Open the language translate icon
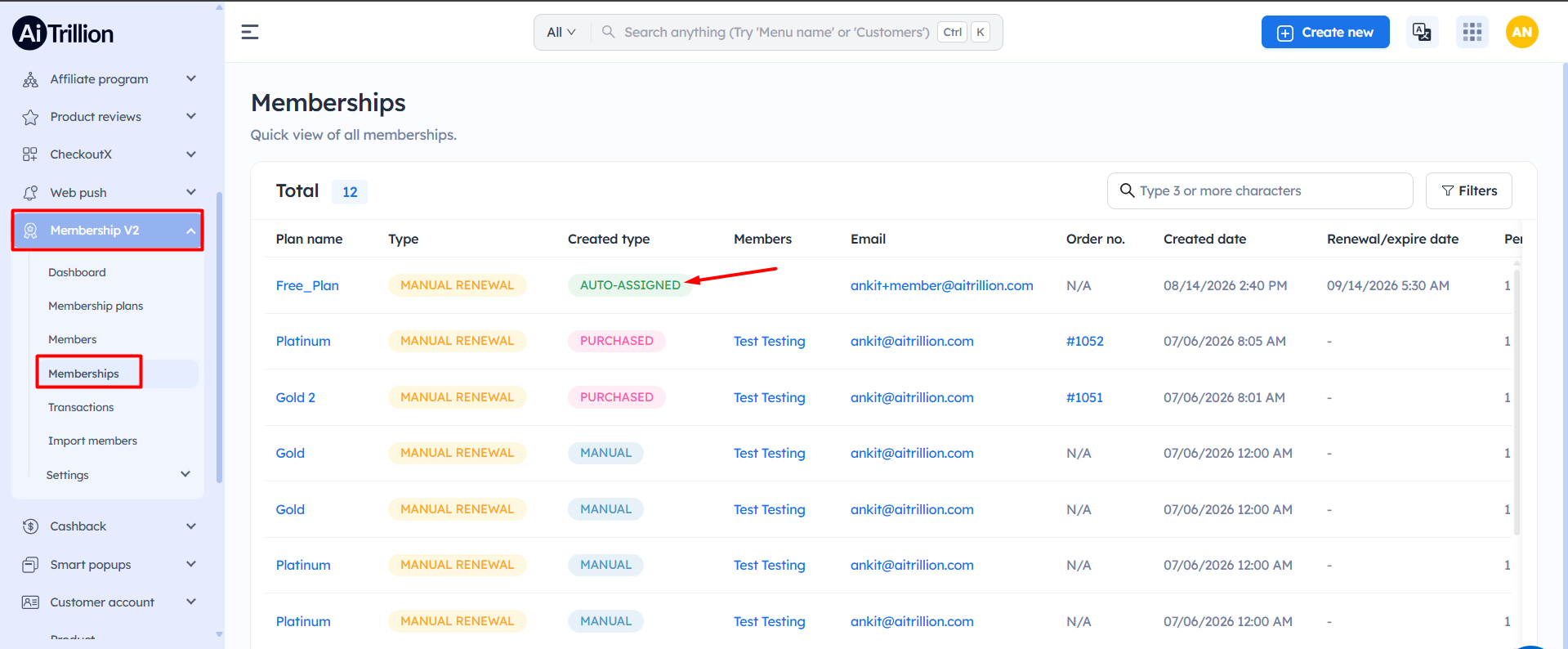This screenshot has width=1568, height=649. tap(1422, 32)
